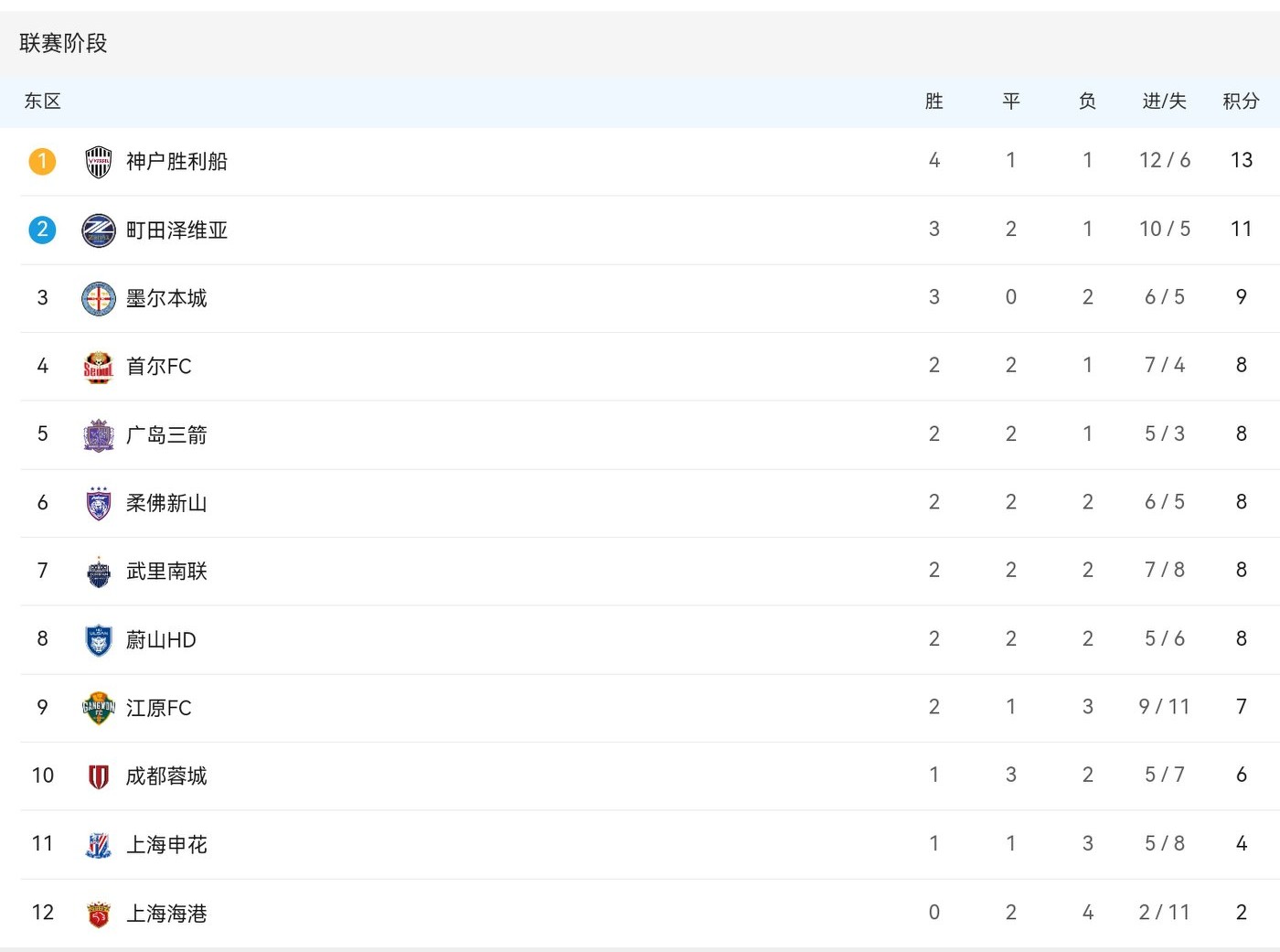Open the 神户胜利船 team name link
This screenshot has width=1280, height=952.
click(x=176, y=162)
